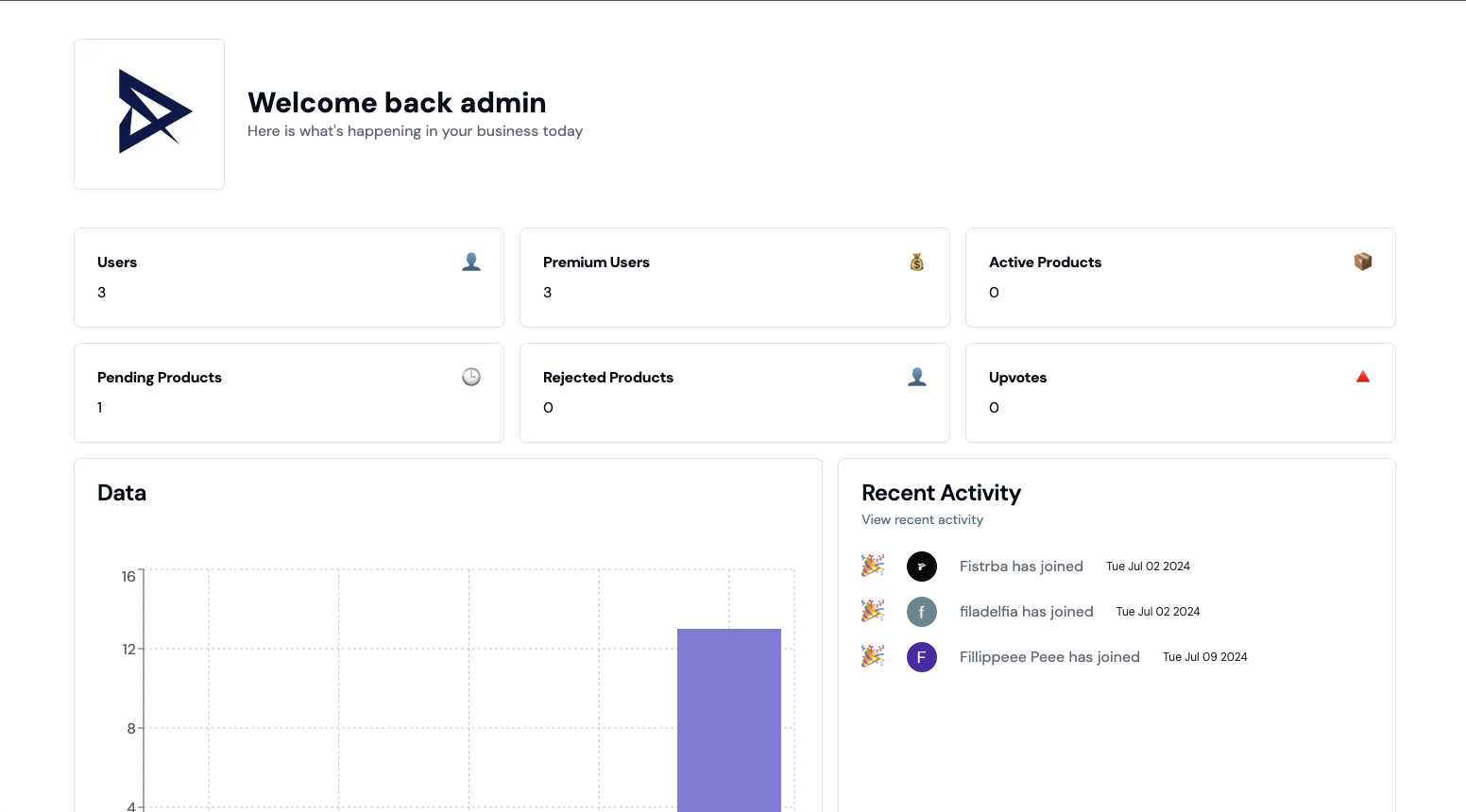1466x812 pixels.
Task: Click the person icon on Rejected Products
Action: point(917,377)
